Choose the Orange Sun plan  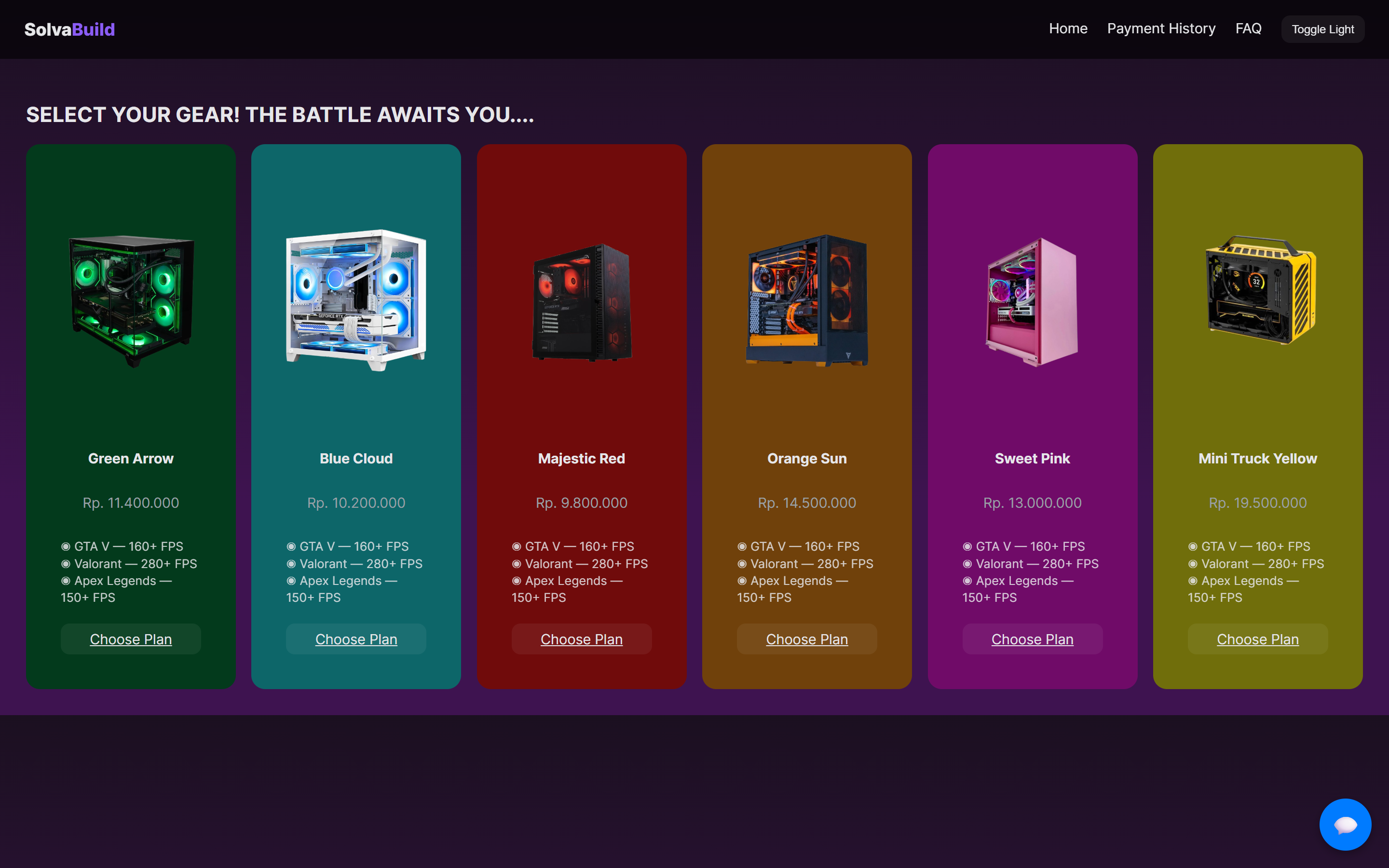click(x=806, y=639)
